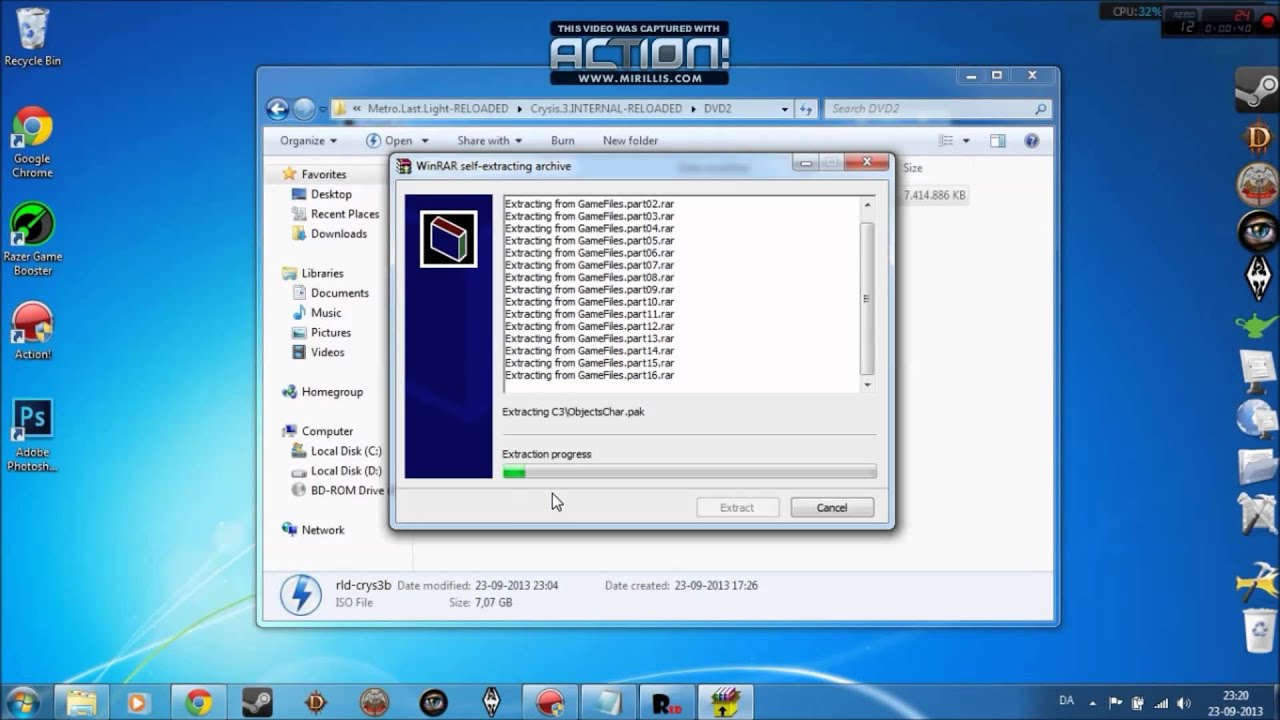Open the Organize dropdown menu
Screen dimensions: 1280x720
pyautogui.click(x=308, y=141)
